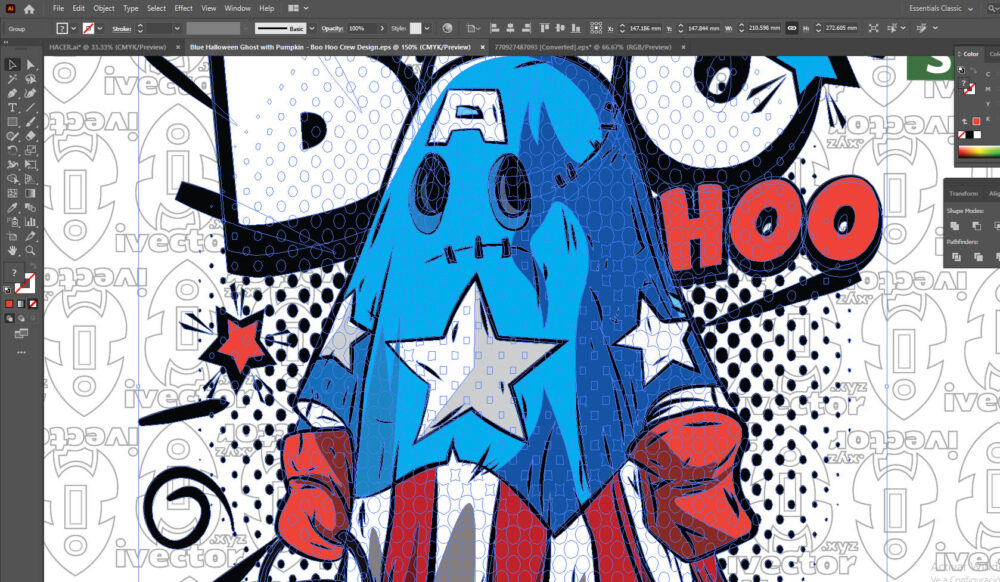Open Graphic Style dropdown
Viewport: 1000px width, 582px height.
point(427,29)
